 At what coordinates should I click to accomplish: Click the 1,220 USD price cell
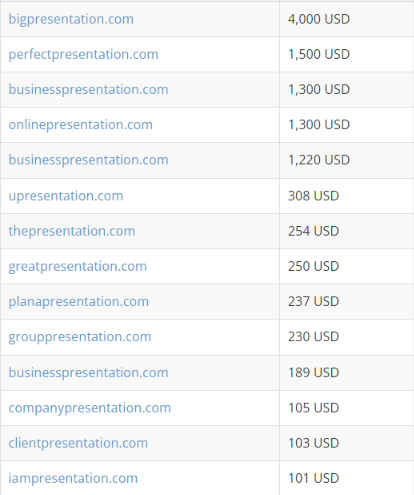(347, 160)
